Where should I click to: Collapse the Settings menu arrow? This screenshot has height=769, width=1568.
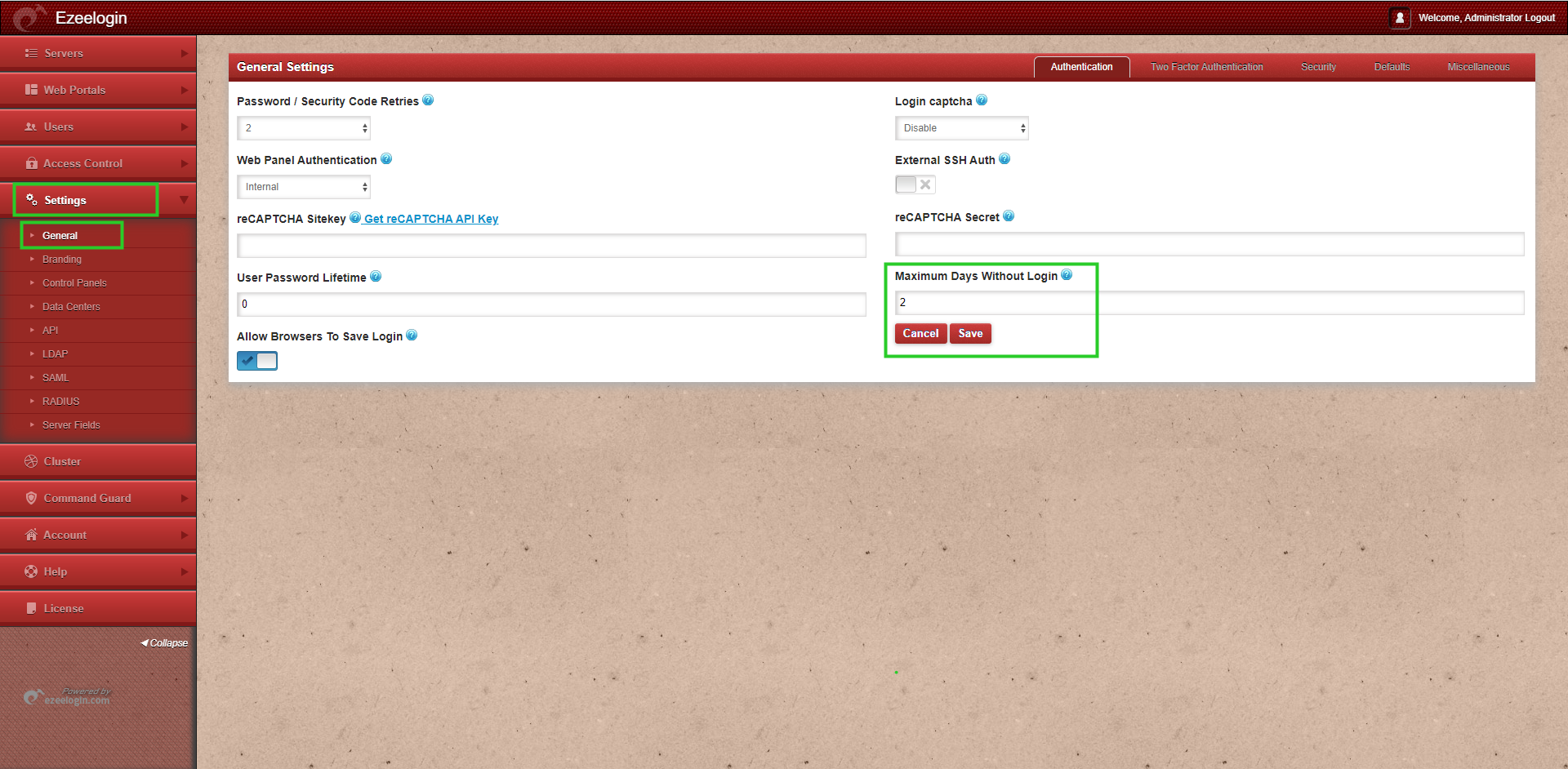[x=184, y=200]
